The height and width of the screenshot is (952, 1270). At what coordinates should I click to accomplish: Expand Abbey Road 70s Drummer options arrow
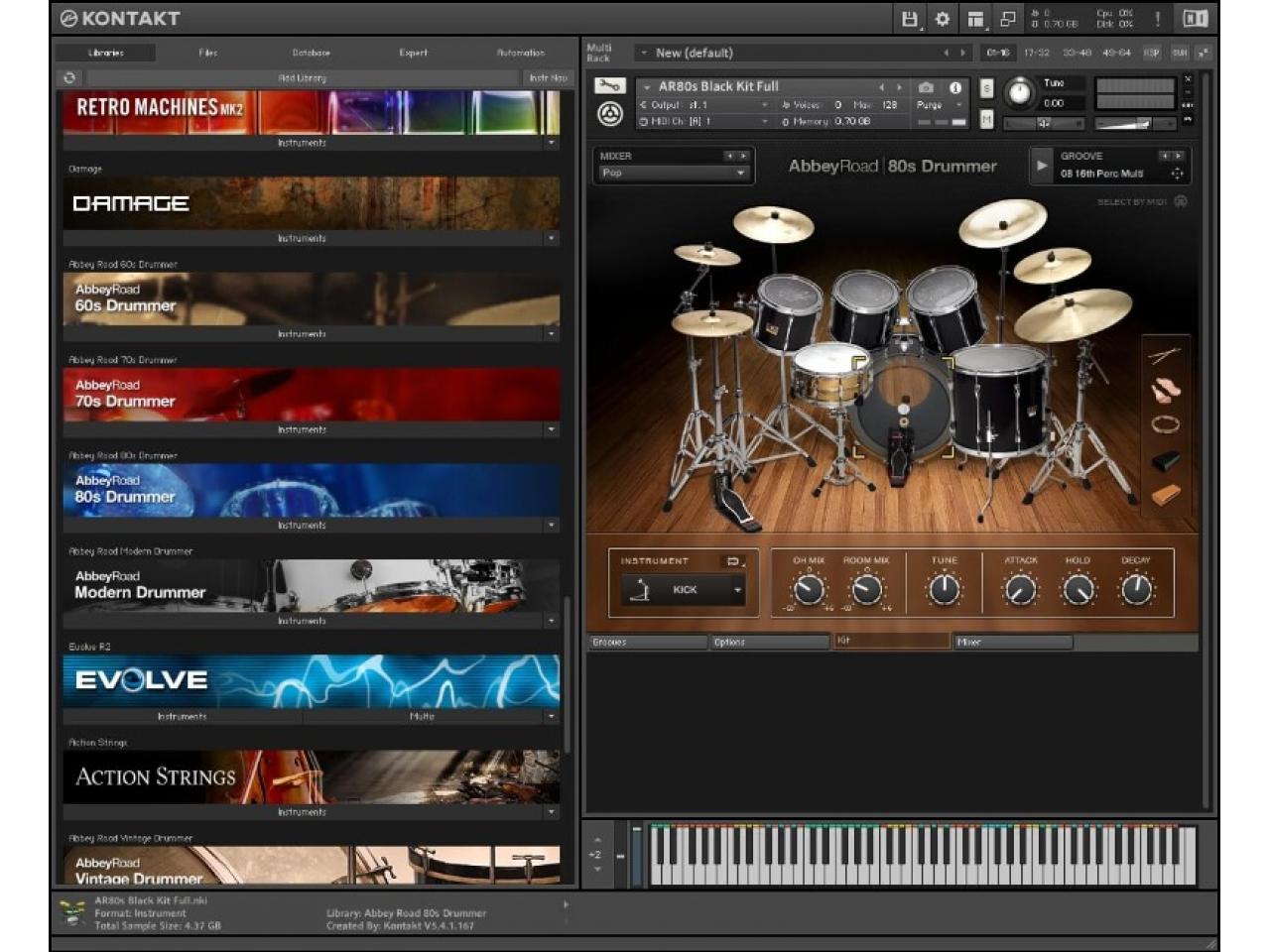point(552,429)
